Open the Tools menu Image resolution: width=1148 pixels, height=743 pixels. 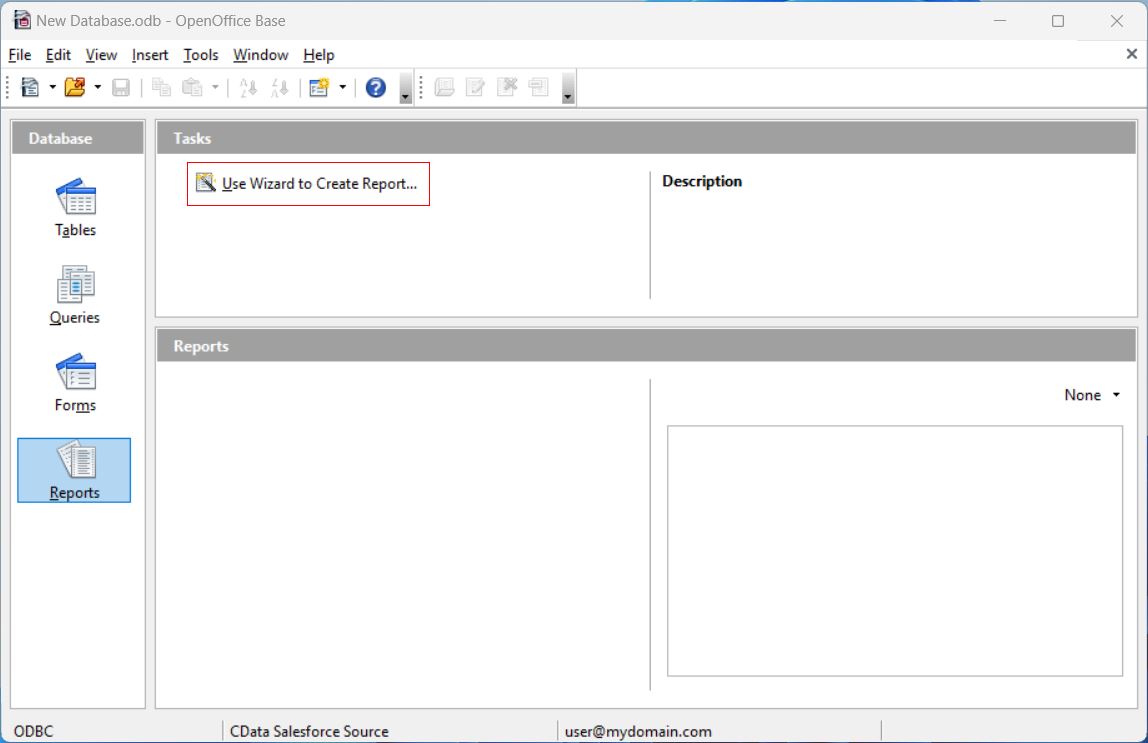click(x=201, y=55)
